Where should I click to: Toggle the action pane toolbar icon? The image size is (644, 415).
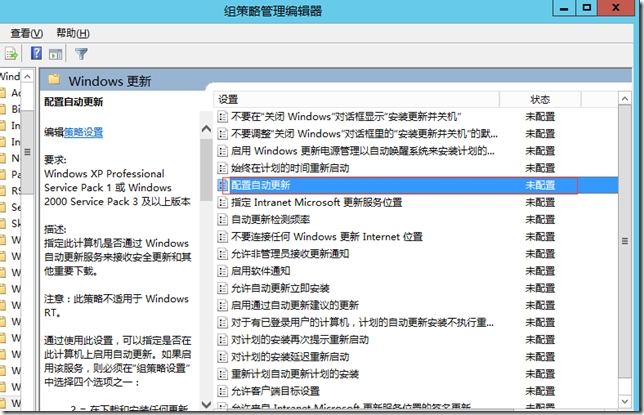[55, 54]
